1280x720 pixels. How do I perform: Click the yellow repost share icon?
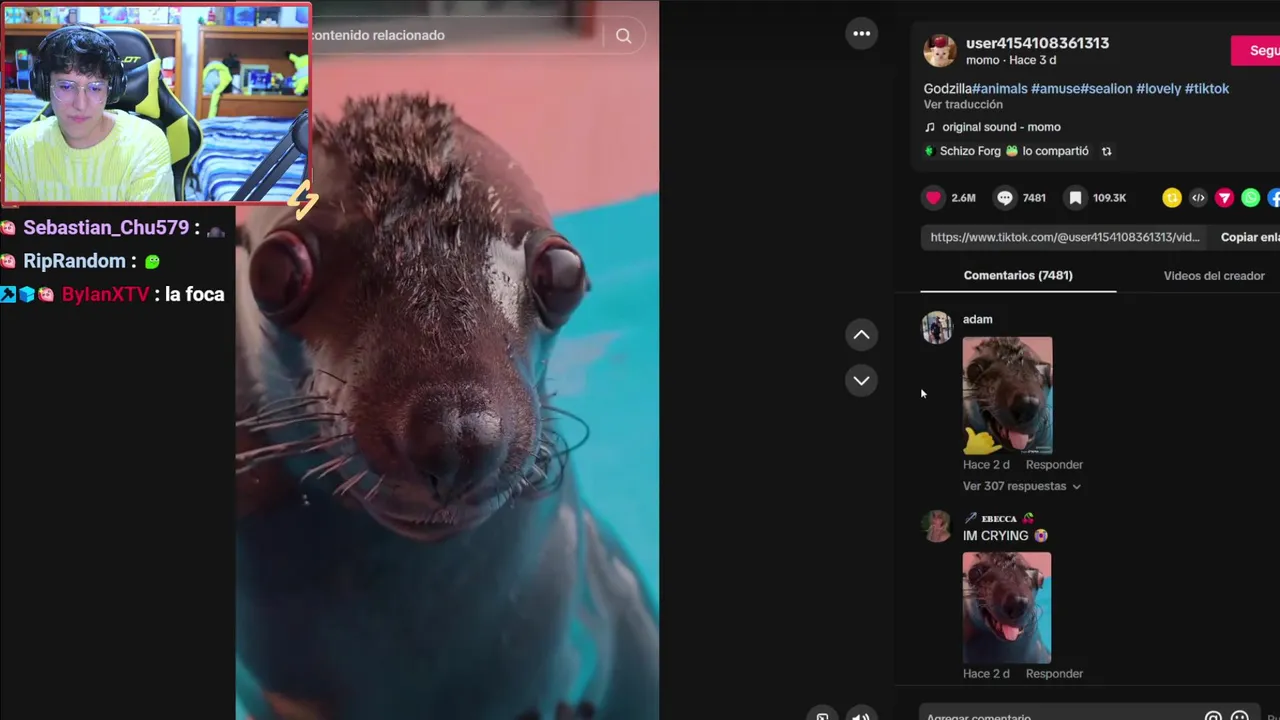click(1172, 198)
